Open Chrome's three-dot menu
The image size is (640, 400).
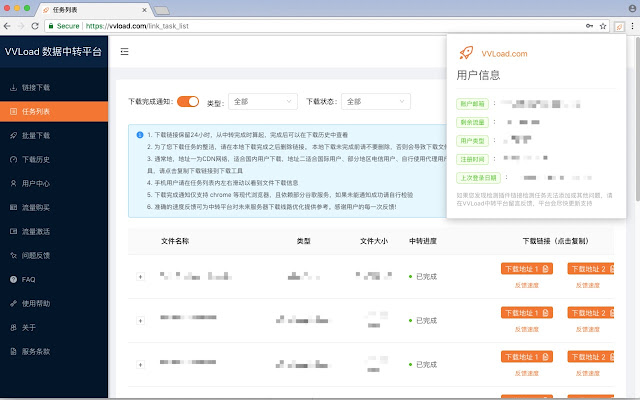click(x=633, y=26)
